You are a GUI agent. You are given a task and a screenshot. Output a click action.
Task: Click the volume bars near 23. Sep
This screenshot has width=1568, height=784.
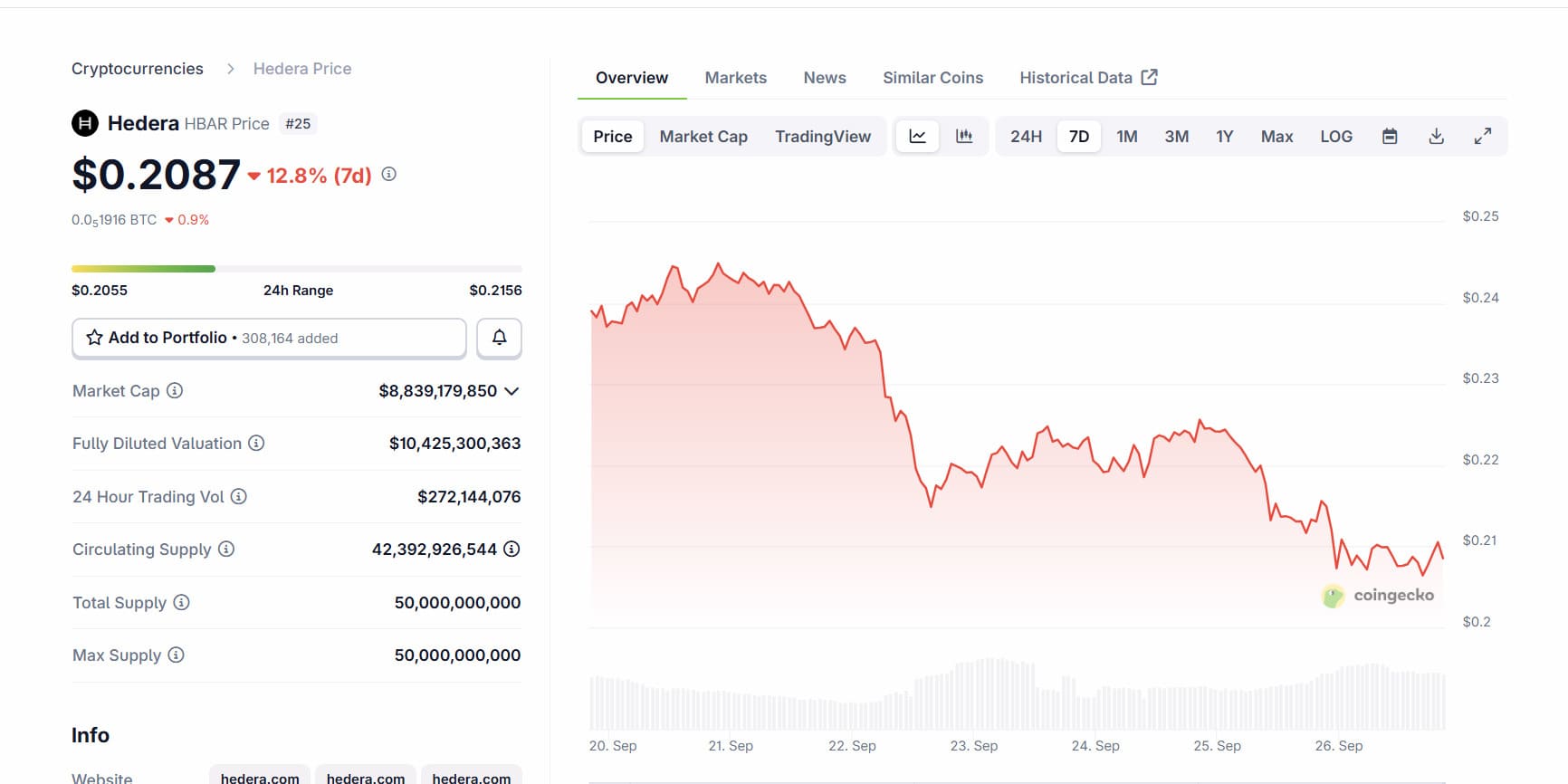coord(975,694)
